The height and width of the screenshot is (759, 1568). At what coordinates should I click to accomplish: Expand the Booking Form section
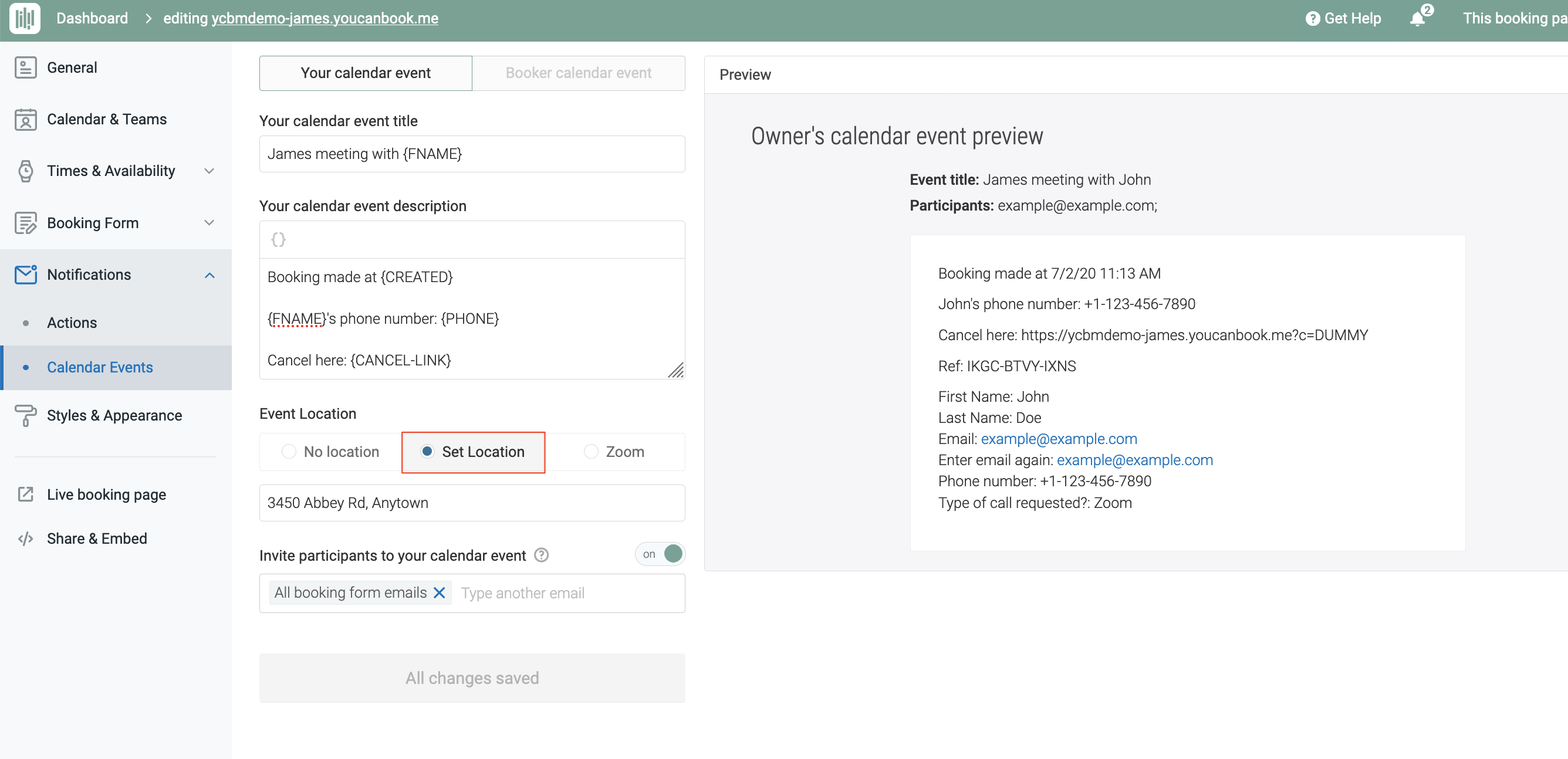coord(209,222)
